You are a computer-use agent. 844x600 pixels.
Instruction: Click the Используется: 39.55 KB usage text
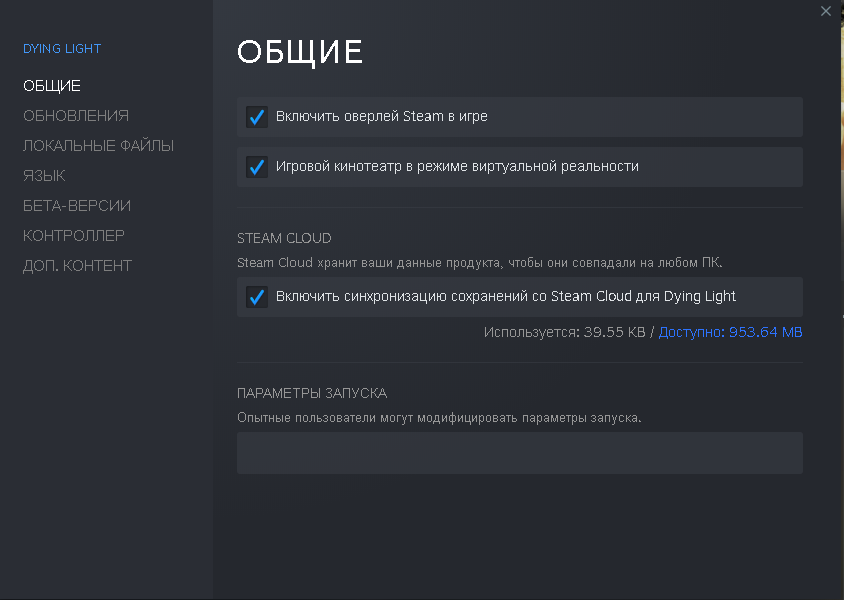coord(565,332)
